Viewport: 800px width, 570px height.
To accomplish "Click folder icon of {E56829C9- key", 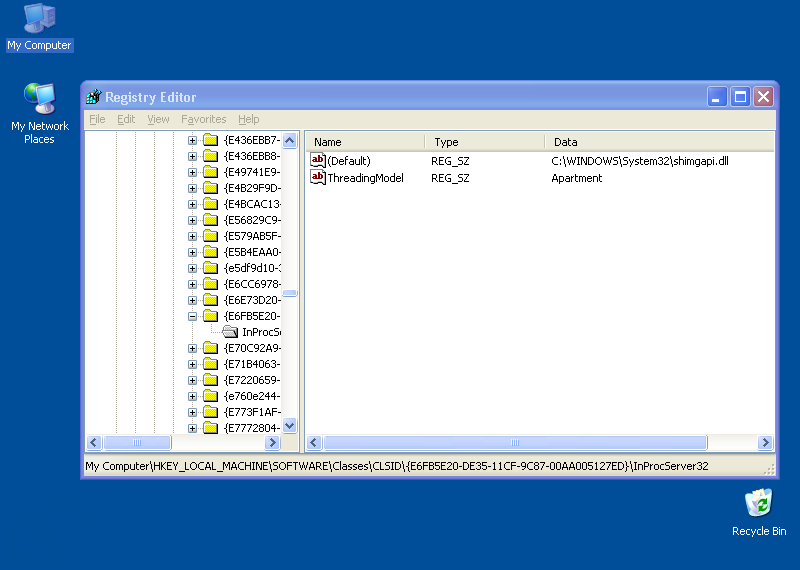I will click(211, 220).
